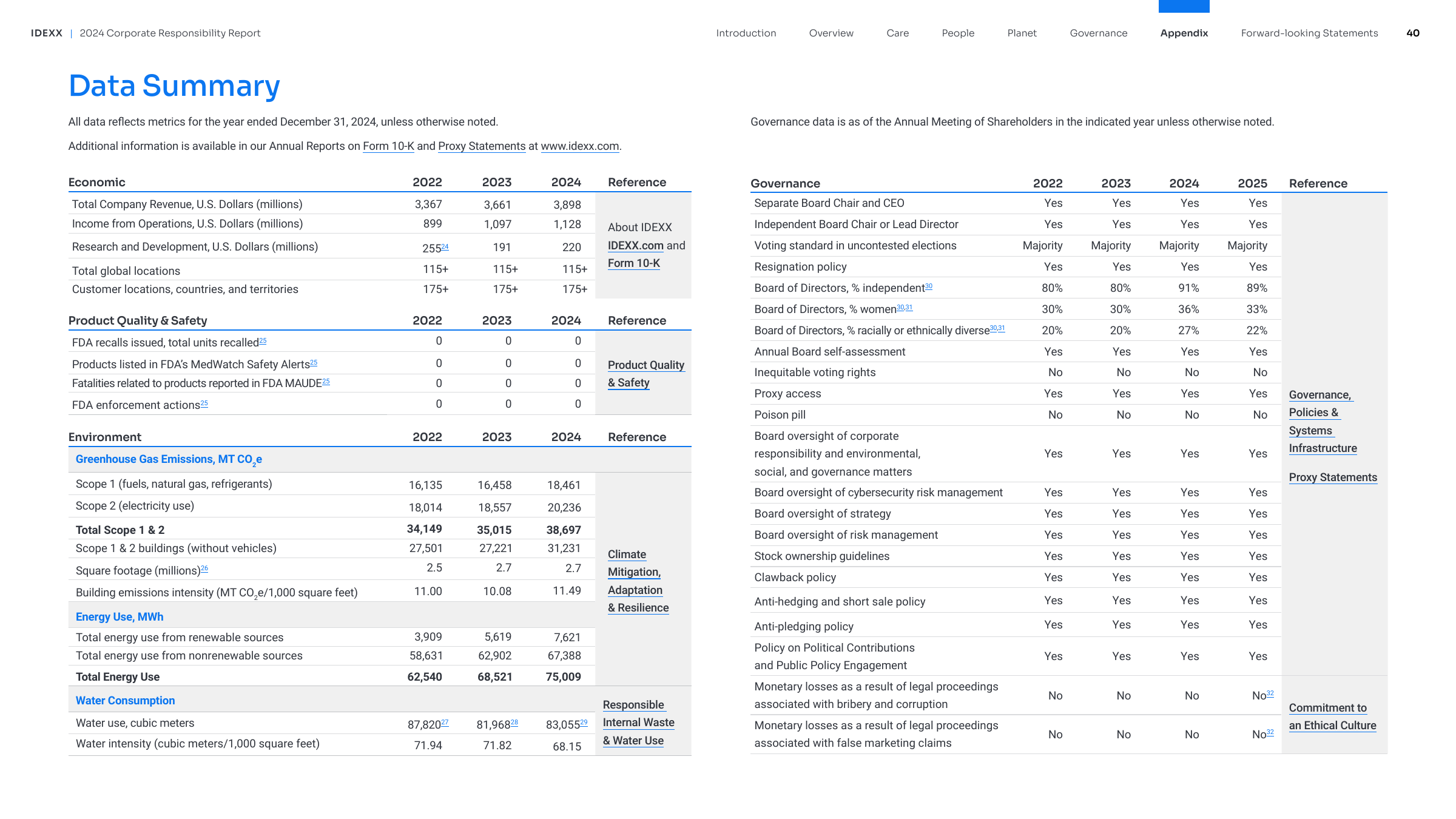The image size is (1456, 819).
Task: Click the Total Company Revenue 2024 value 3,898
Action: tap(567, 205)
